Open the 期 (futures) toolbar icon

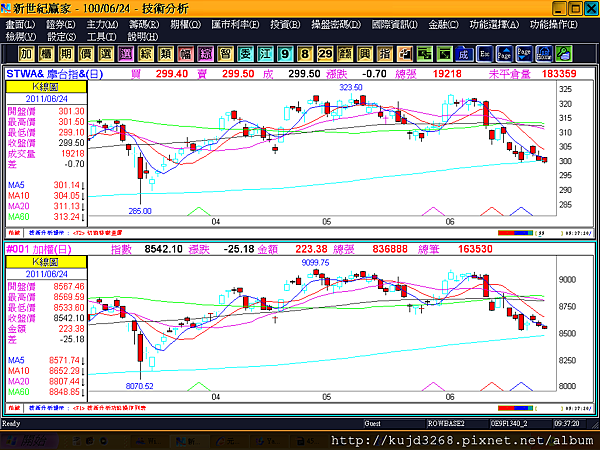[66, 54]
